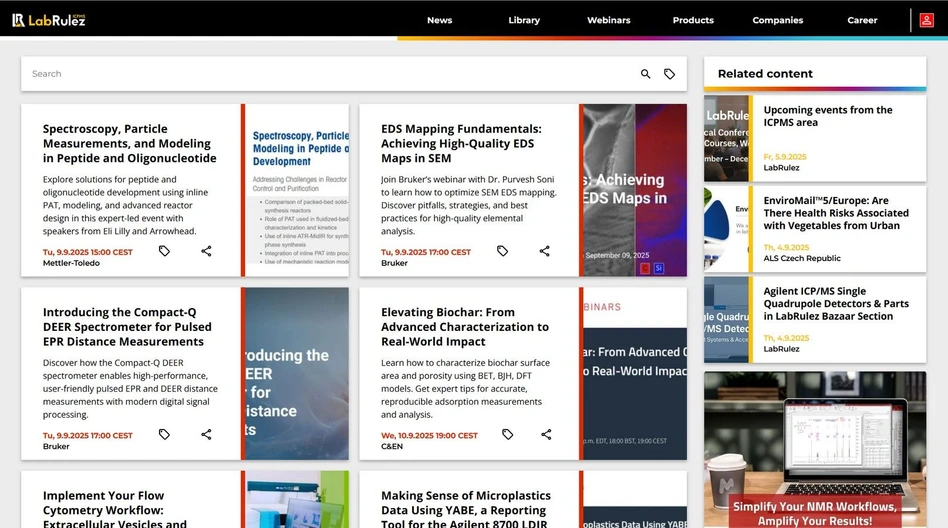
Task: Click the Mettler-Toledo company name
Action: (x=71, y=263)
